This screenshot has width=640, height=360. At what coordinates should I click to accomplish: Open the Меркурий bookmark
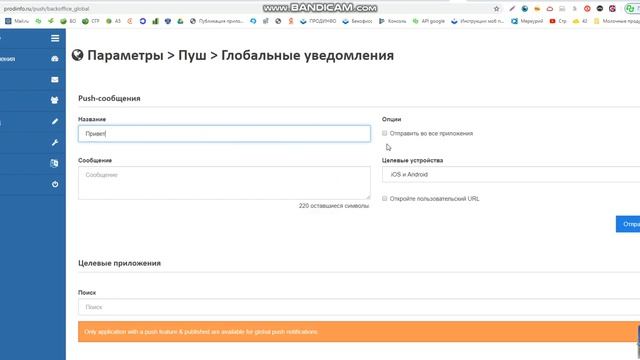click(527, 21)
